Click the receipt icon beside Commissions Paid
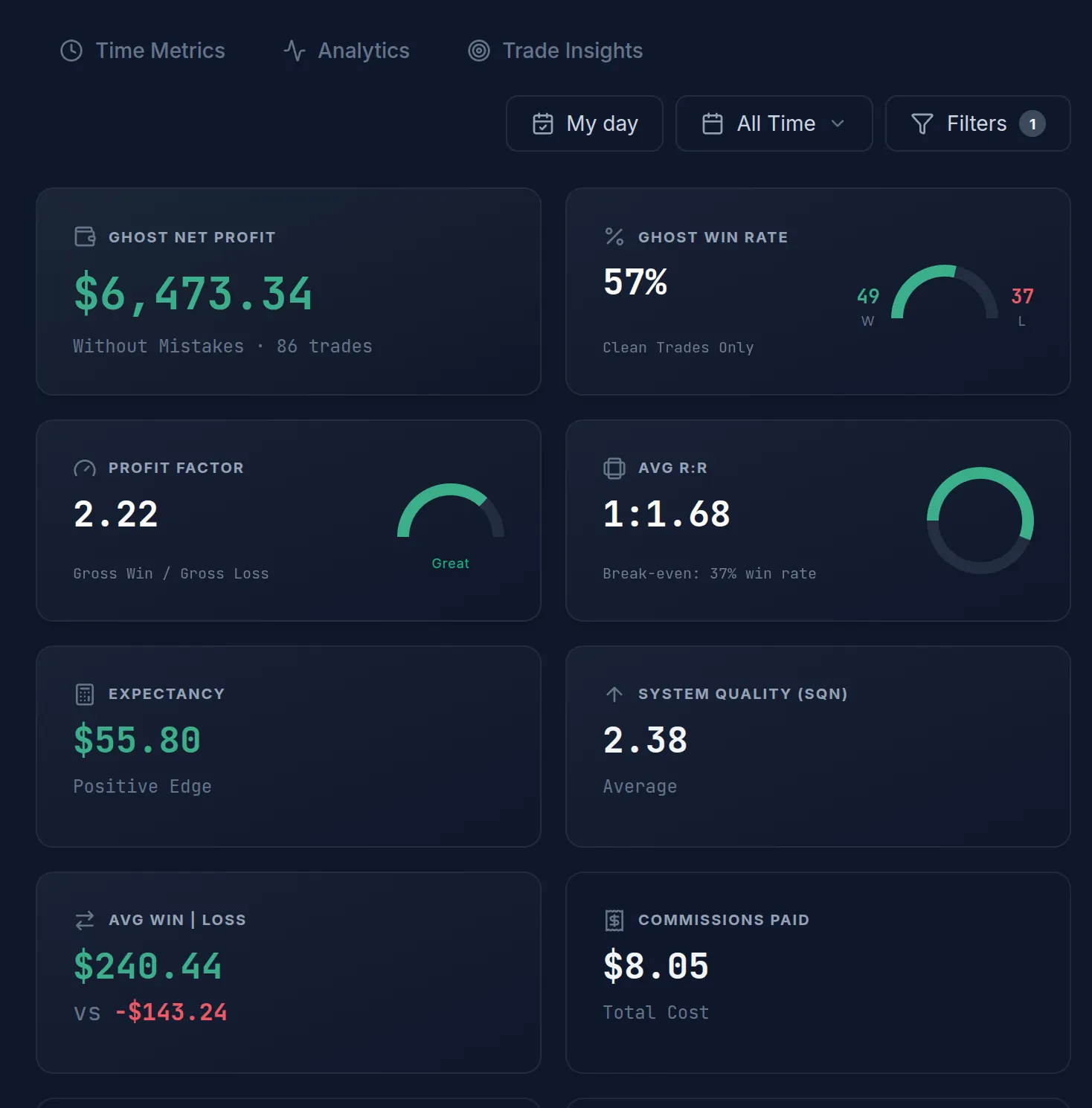1092x1108 pixels. (614, 921)
